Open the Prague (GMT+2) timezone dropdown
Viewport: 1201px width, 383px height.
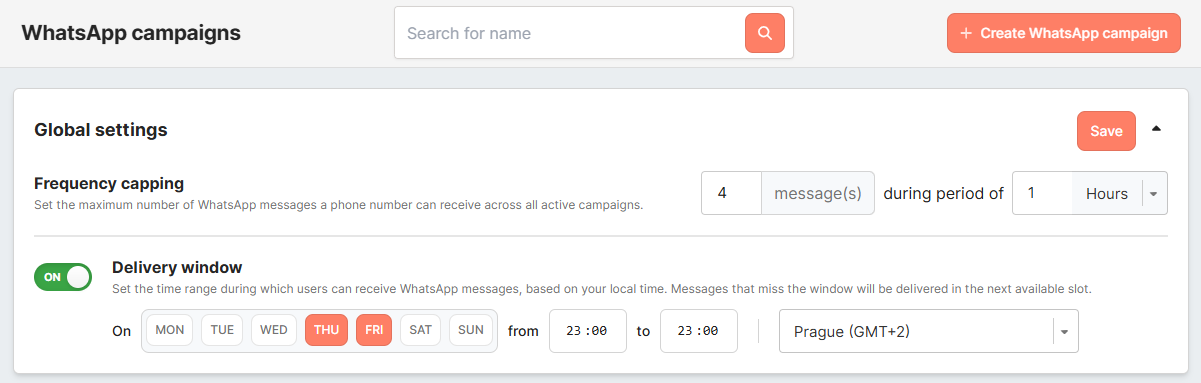click(x=929, y=331)
